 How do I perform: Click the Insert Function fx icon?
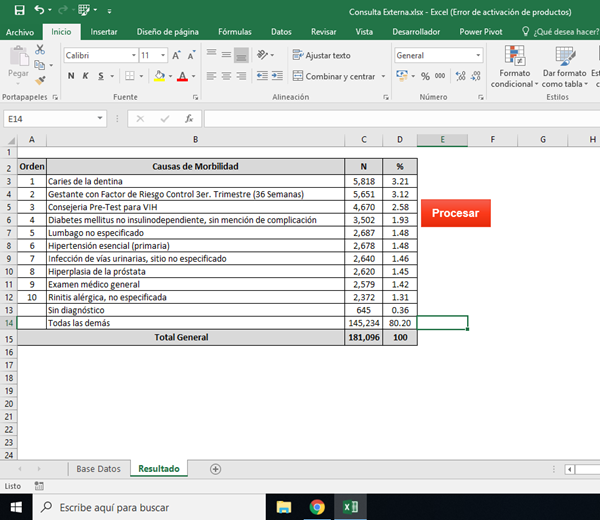pos(187,119)
